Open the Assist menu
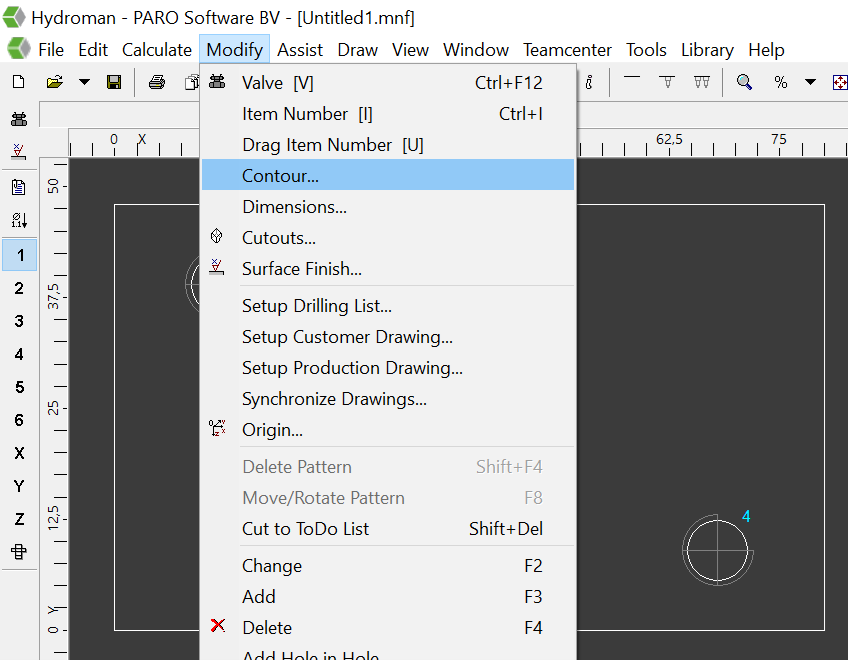This screenshot has height=660, width=848. (x=300, y=50)
